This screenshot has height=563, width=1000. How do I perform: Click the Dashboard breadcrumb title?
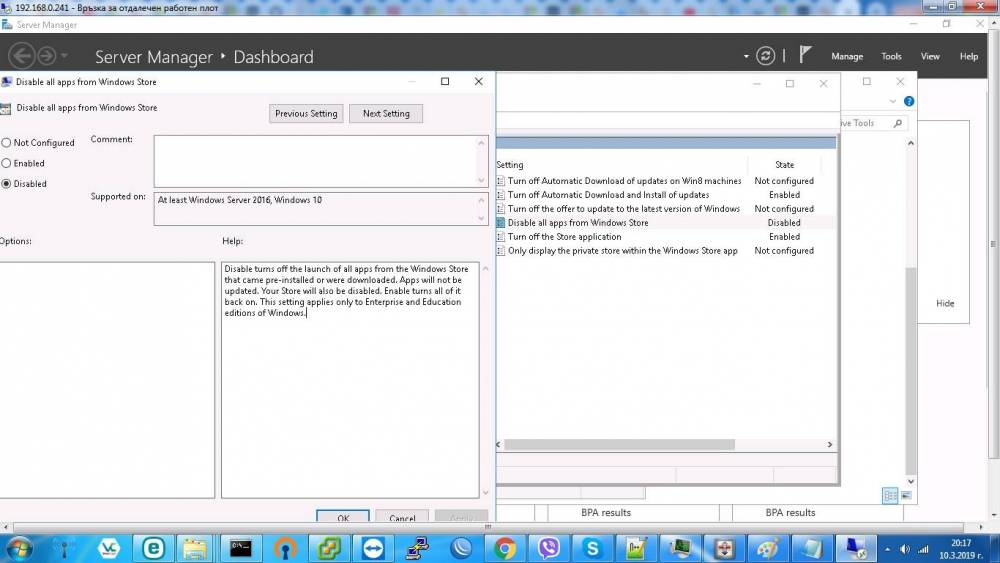click(274, 57)
